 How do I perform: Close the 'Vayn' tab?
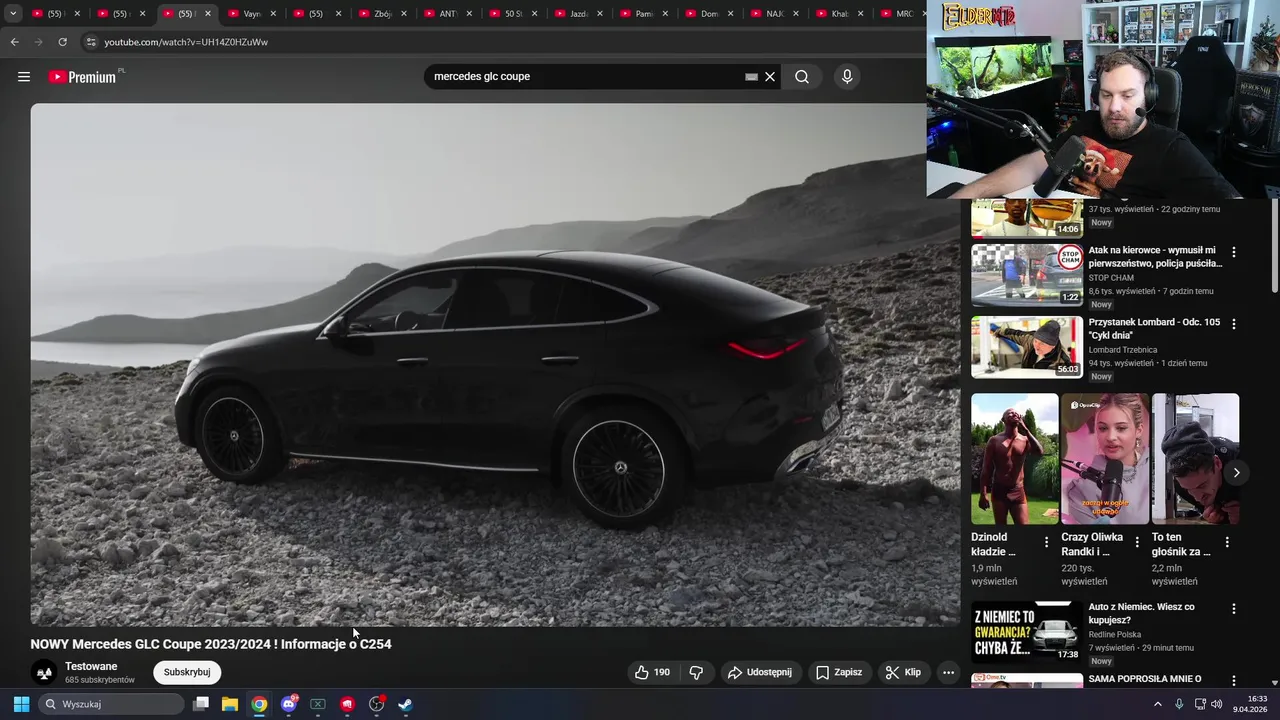[x=273, y=14]
